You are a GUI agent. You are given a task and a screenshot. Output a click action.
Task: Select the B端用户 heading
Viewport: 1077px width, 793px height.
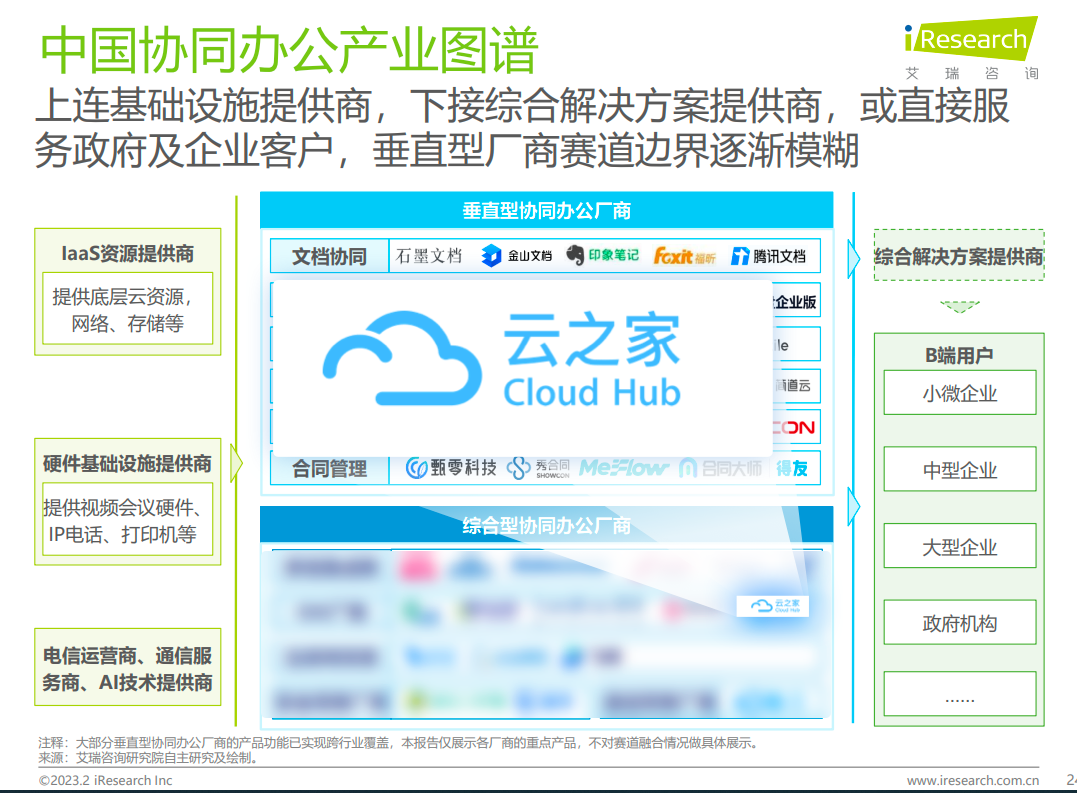point(960,354)
